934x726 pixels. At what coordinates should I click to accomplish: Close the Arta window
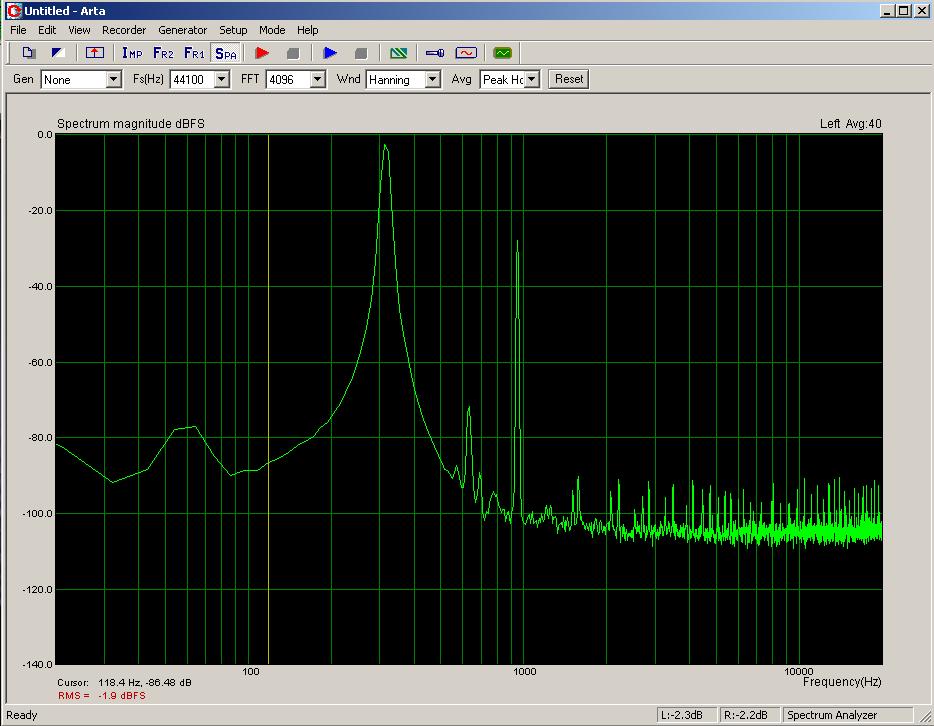pyautogui.click(x=921, y=11)
